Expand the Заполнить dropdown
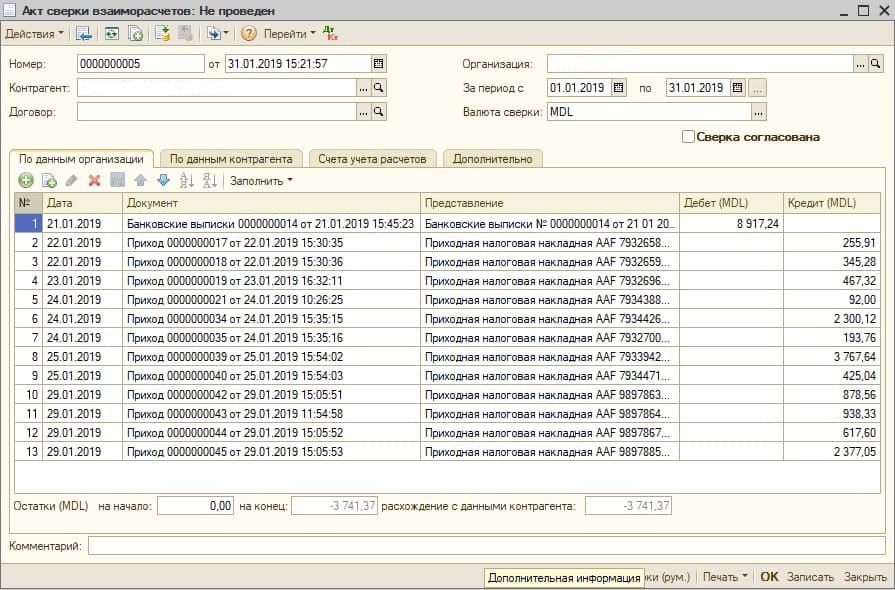This screenshot has height=590, width=895. click(x=261, y=181)
